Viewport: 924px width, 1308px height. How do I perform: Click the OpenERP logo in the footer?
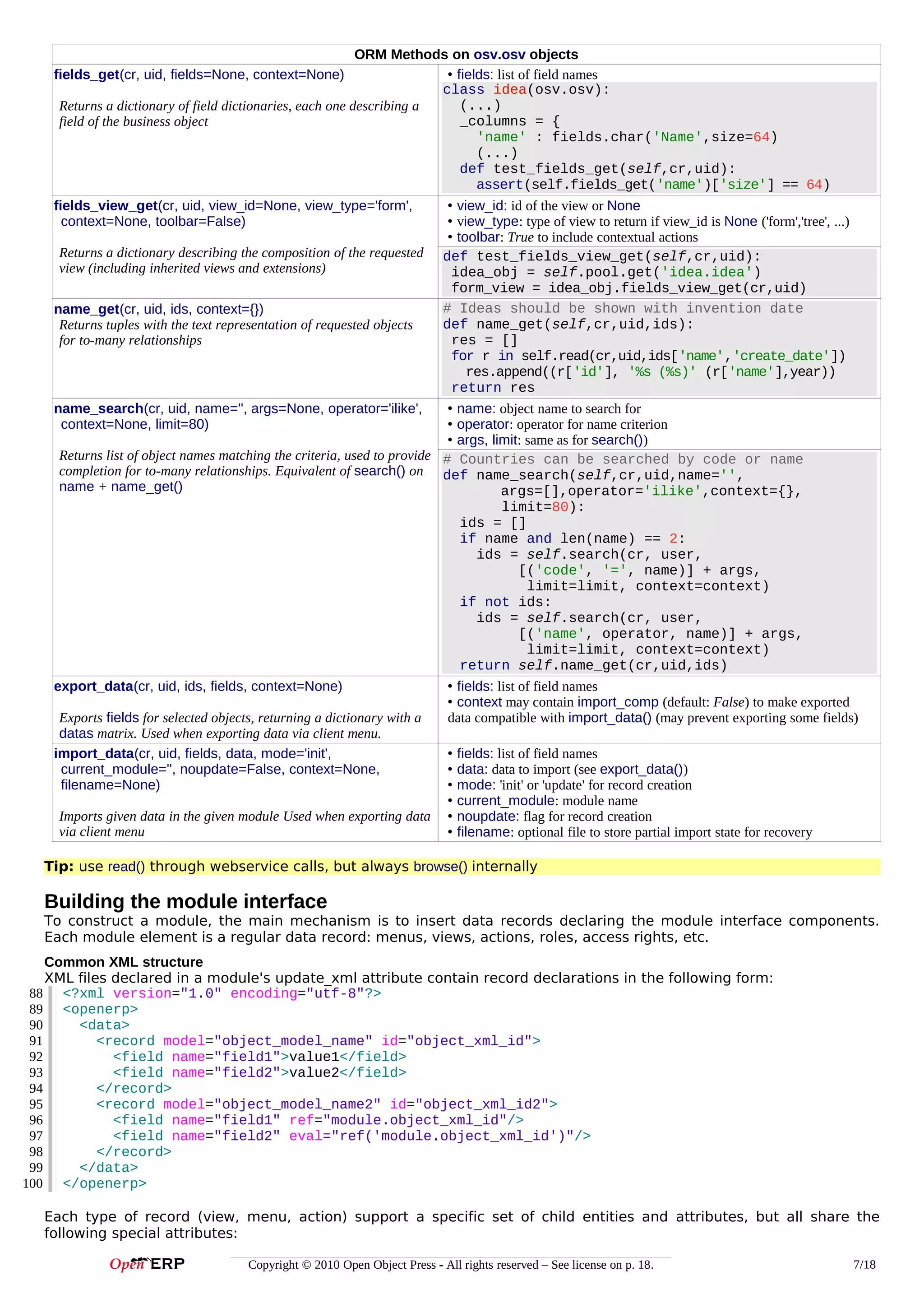[x=147, y=1264]
